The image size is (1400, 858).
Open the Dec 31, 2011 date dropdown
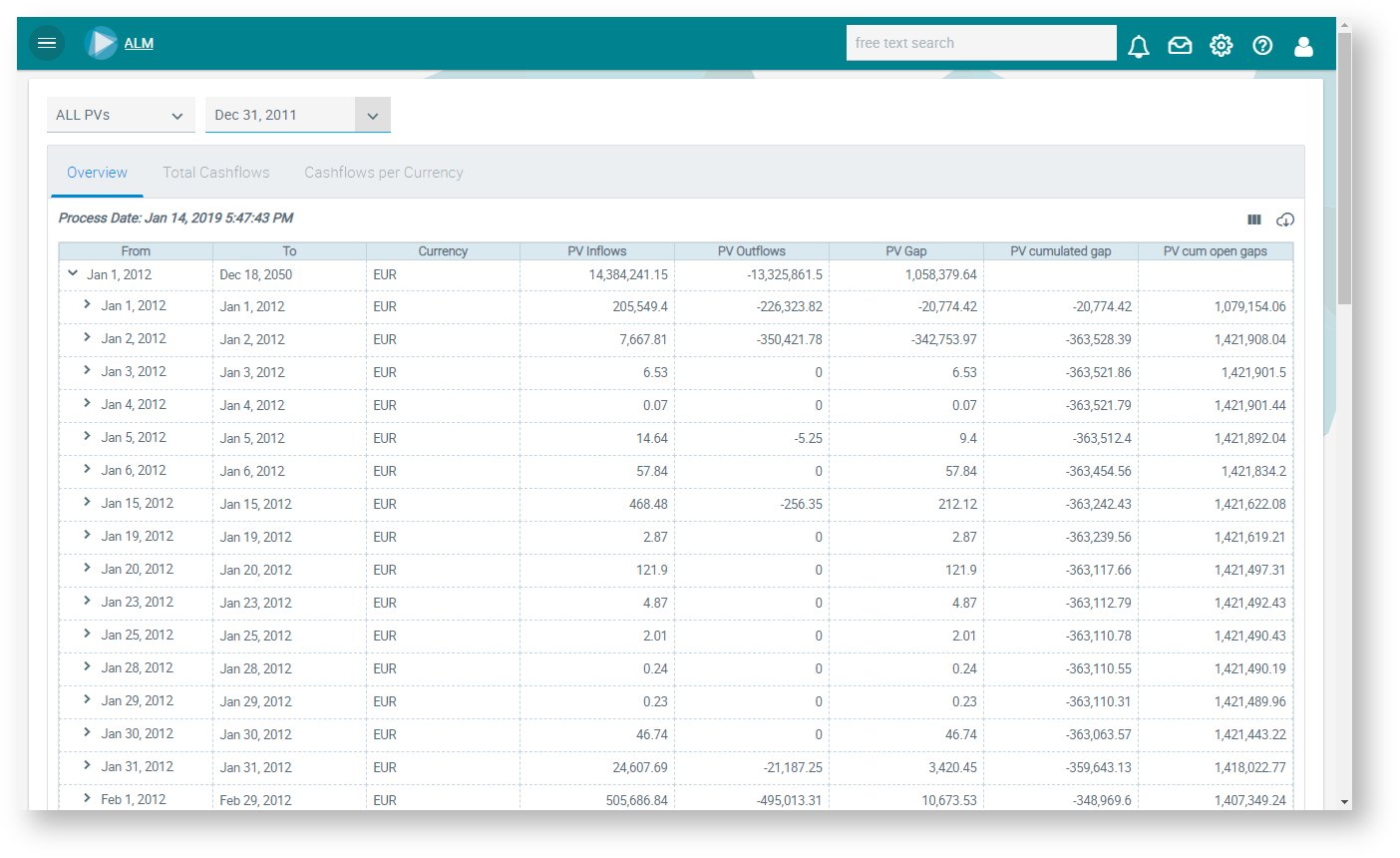372,116
